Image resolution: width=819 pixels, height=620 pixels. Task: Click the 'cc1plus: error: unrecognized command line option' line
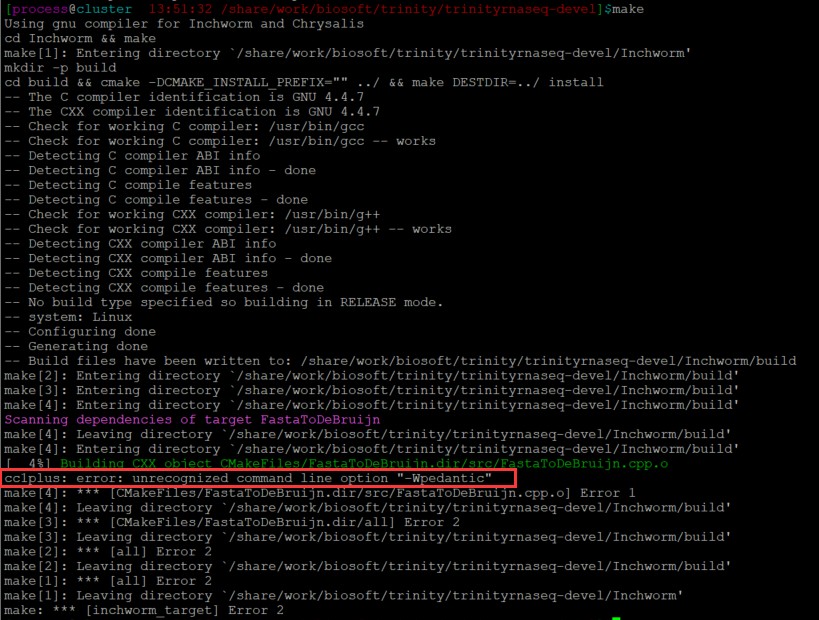pos(248,478)
